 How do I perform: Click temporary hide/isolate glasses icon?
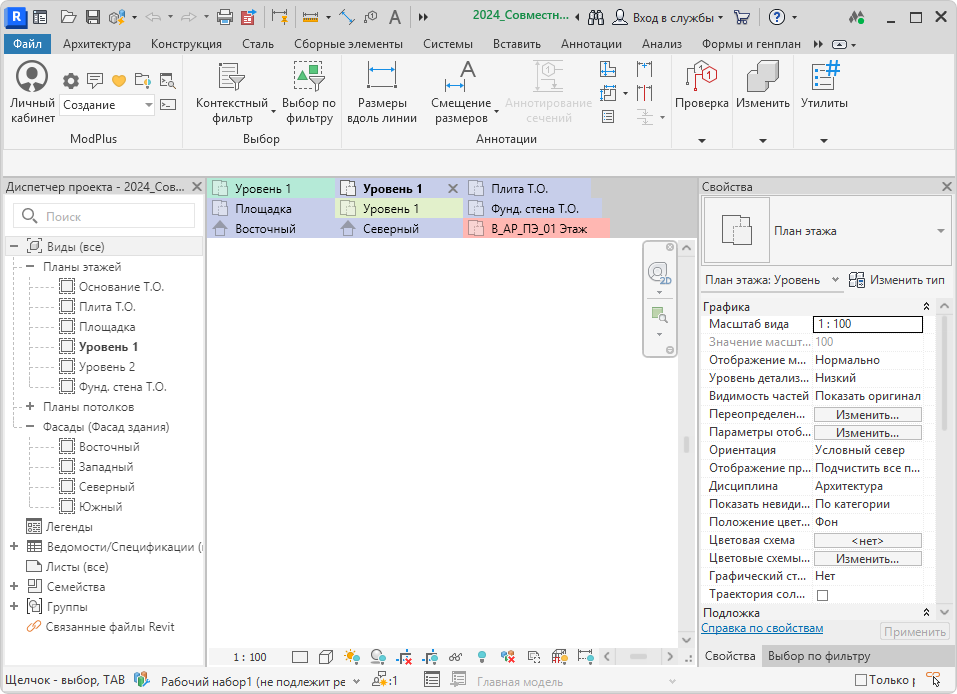click(455, 657)
